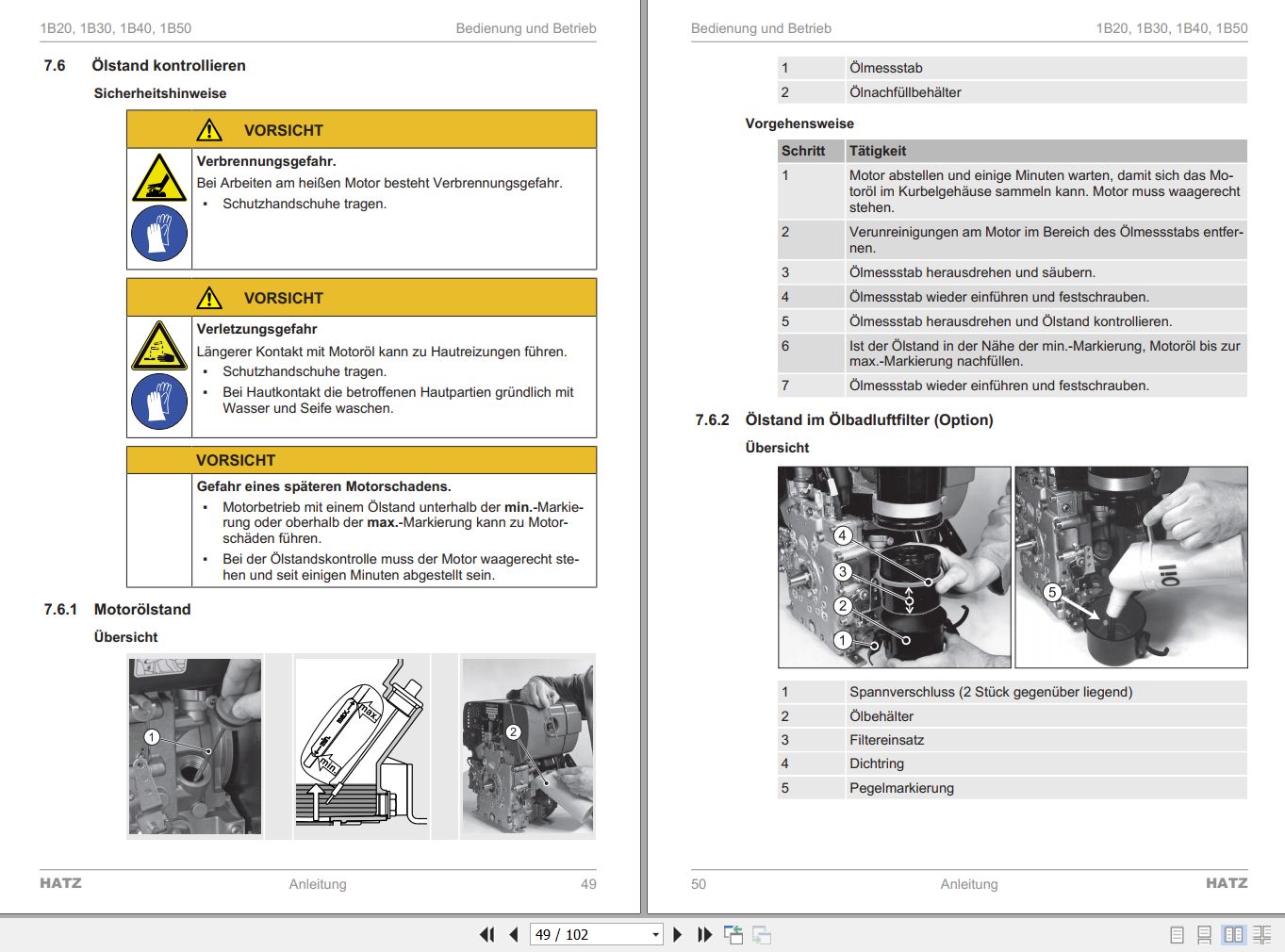This screenshot has height=952, width=1285.
Task: Click the burn hazard warning symbol
Action: pyautogui.click(x=158, y=178)
